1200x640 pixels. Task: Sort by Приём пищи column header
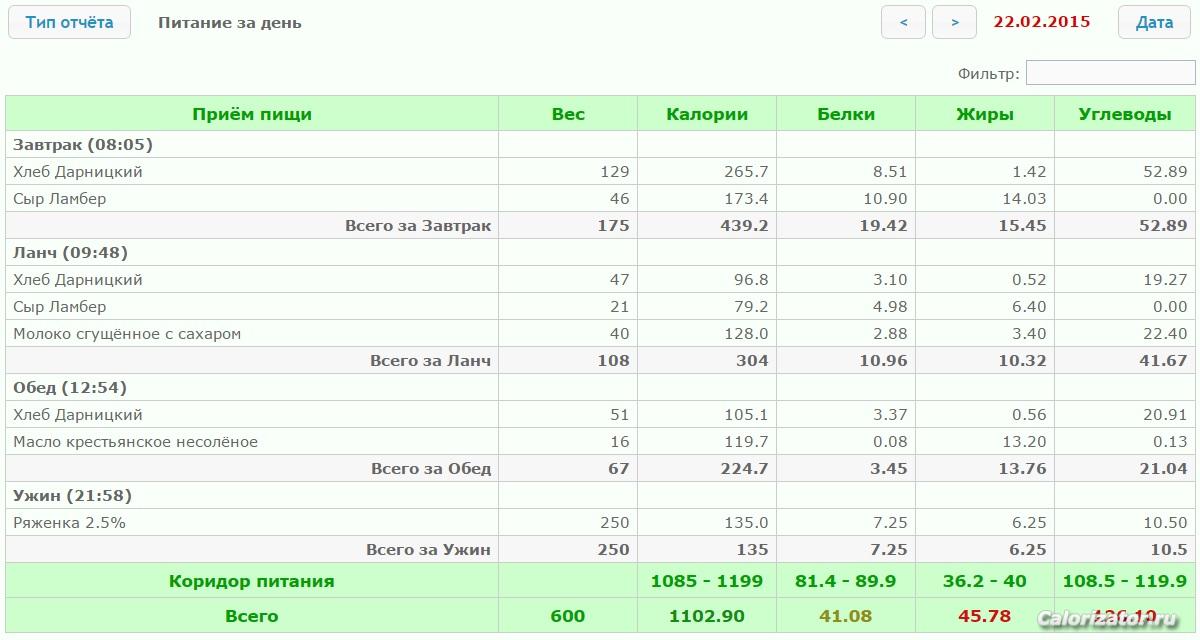coord(252,114)
